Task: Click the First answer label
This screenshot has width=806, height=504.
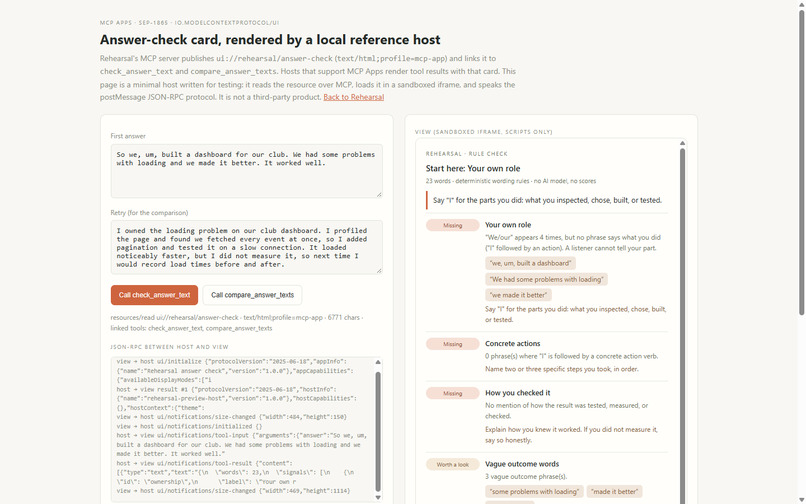Action: click(128, 136)
